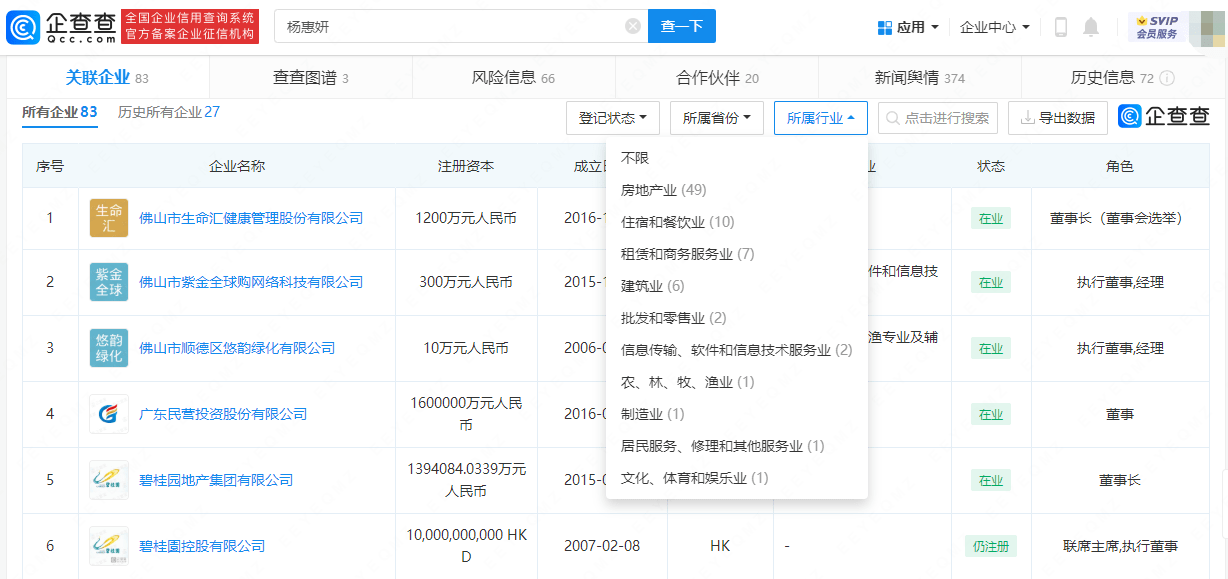The height and width of the screenshot is (579, 1228).
Task: Switch to the 合作伙伴 tab
Action: point(717,78)
